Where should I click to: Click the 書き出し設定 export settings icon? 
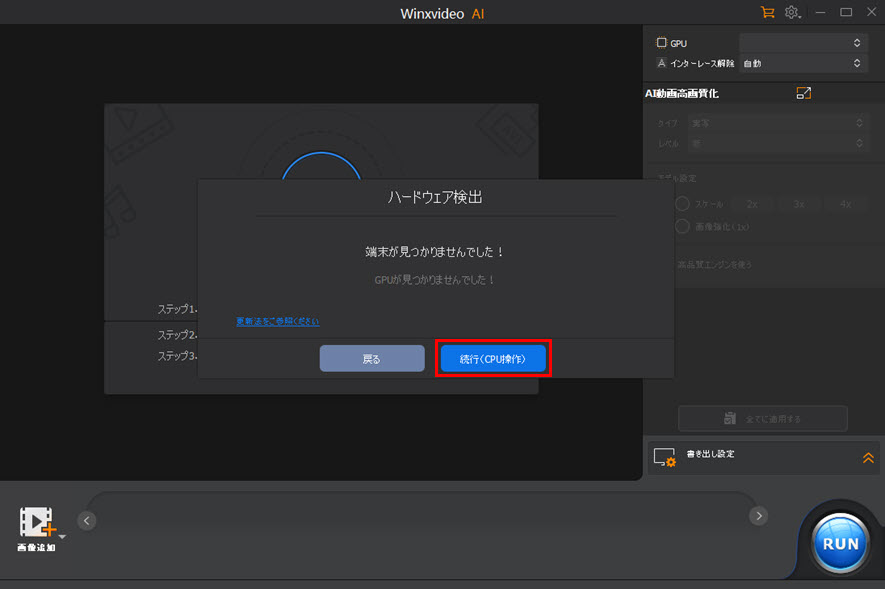(x=665, y=457)
